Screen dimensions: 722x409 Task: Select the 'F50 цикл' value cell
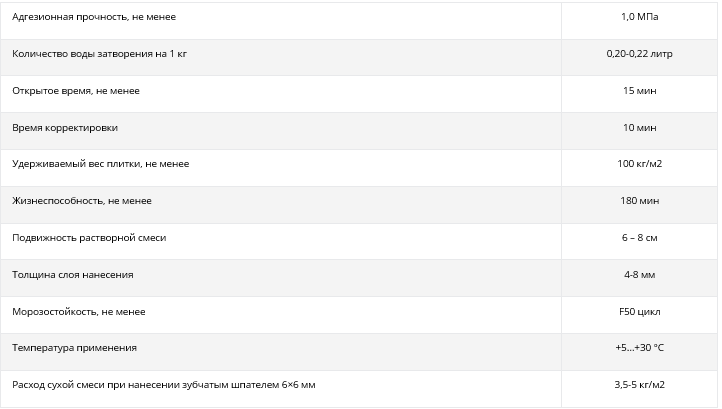pos(639,311)
